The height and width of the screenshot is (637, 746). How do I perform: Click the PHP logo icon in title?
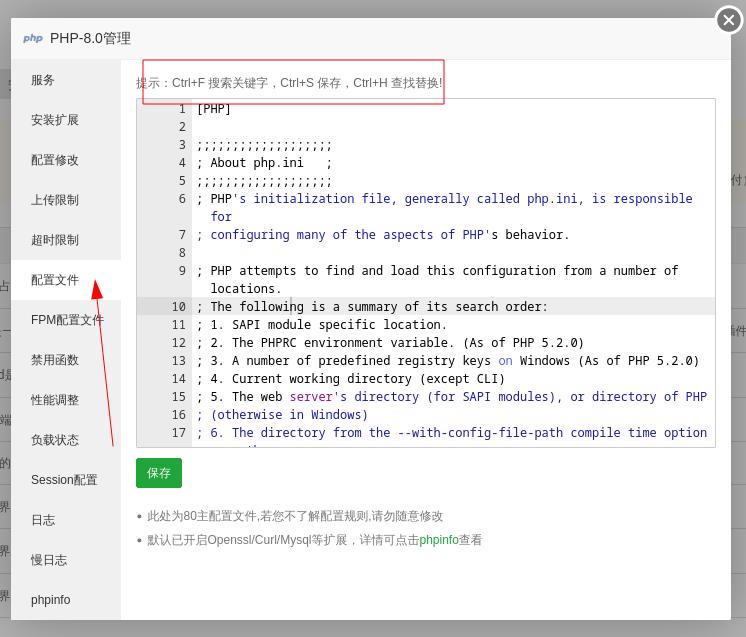click(33, 38)
